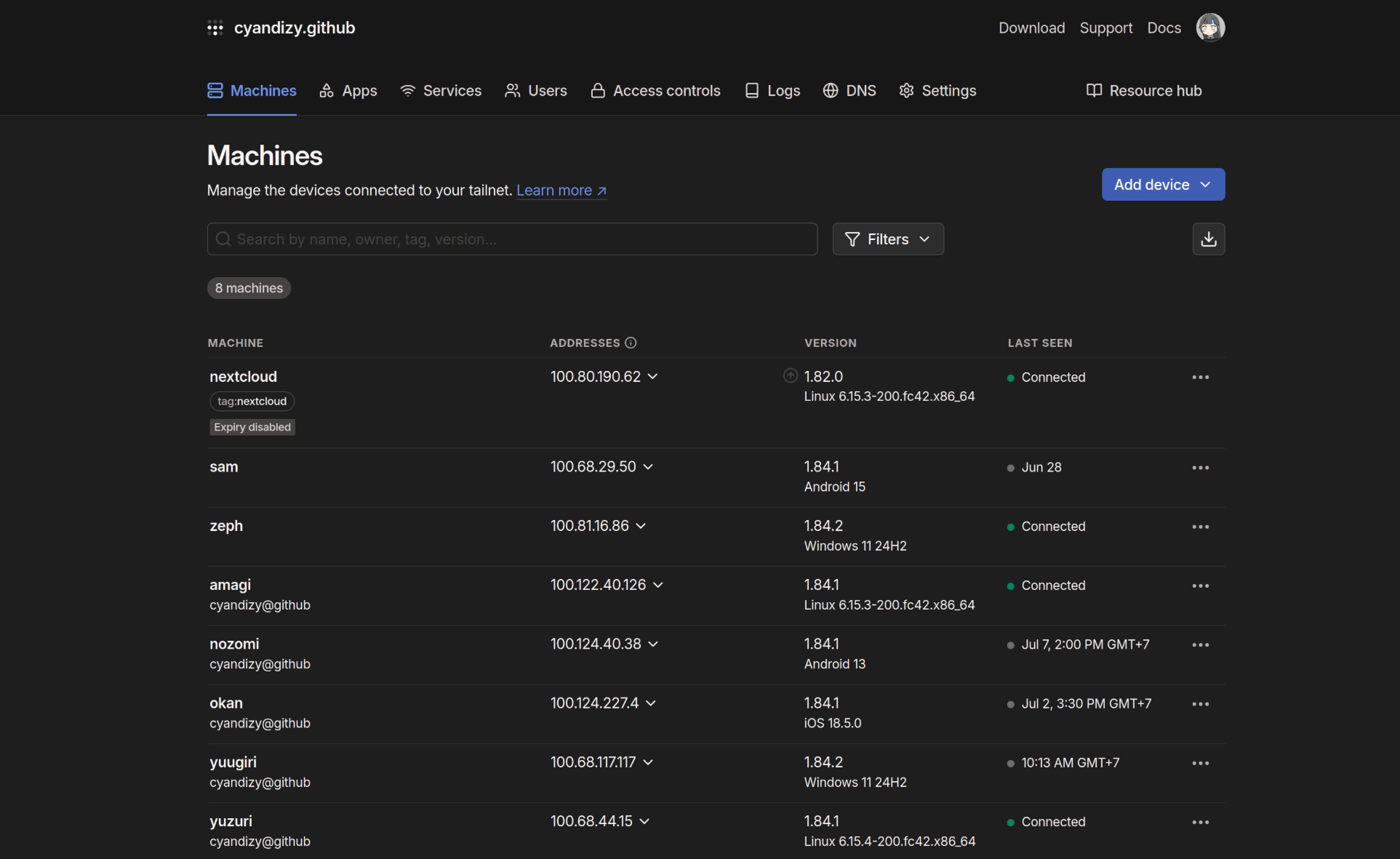Image resolution: width=1400 pixels, height=859 pixels.
Task: Open the nextcloud machine details
Action: [x=243, y=377]
